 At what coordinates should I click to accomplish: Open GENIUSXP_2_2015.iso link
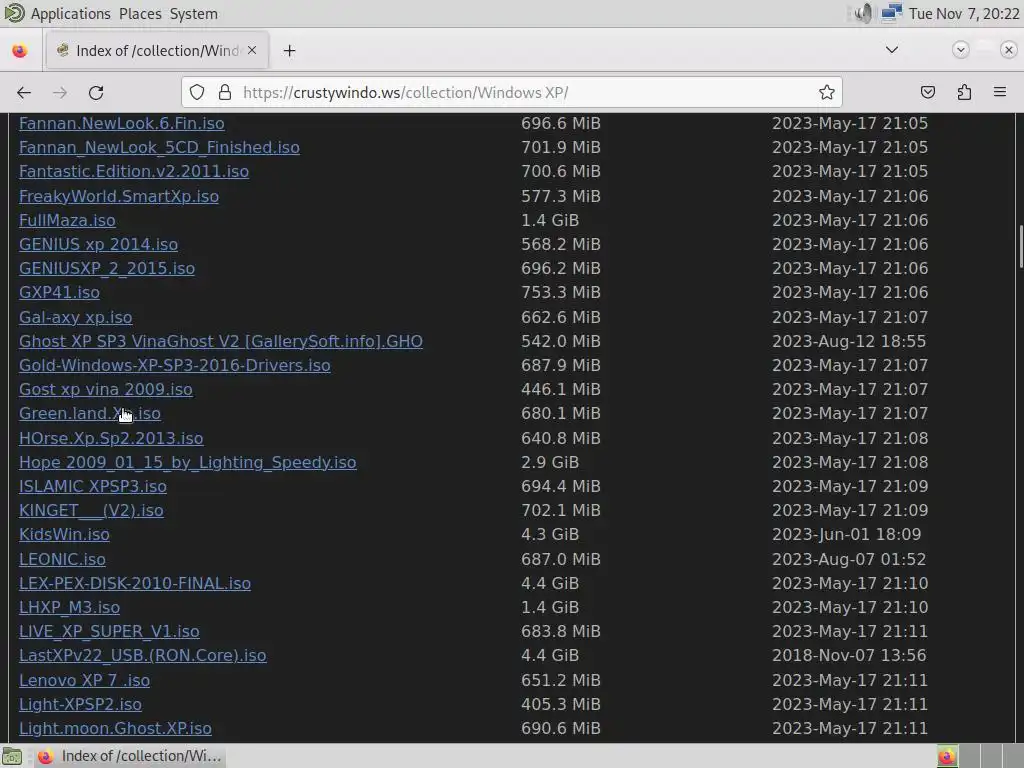(107, 268)
